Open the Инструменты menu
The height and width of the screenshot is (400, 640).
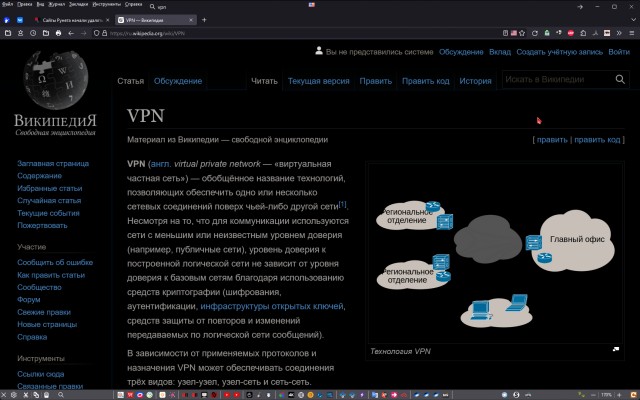[107, 4]
